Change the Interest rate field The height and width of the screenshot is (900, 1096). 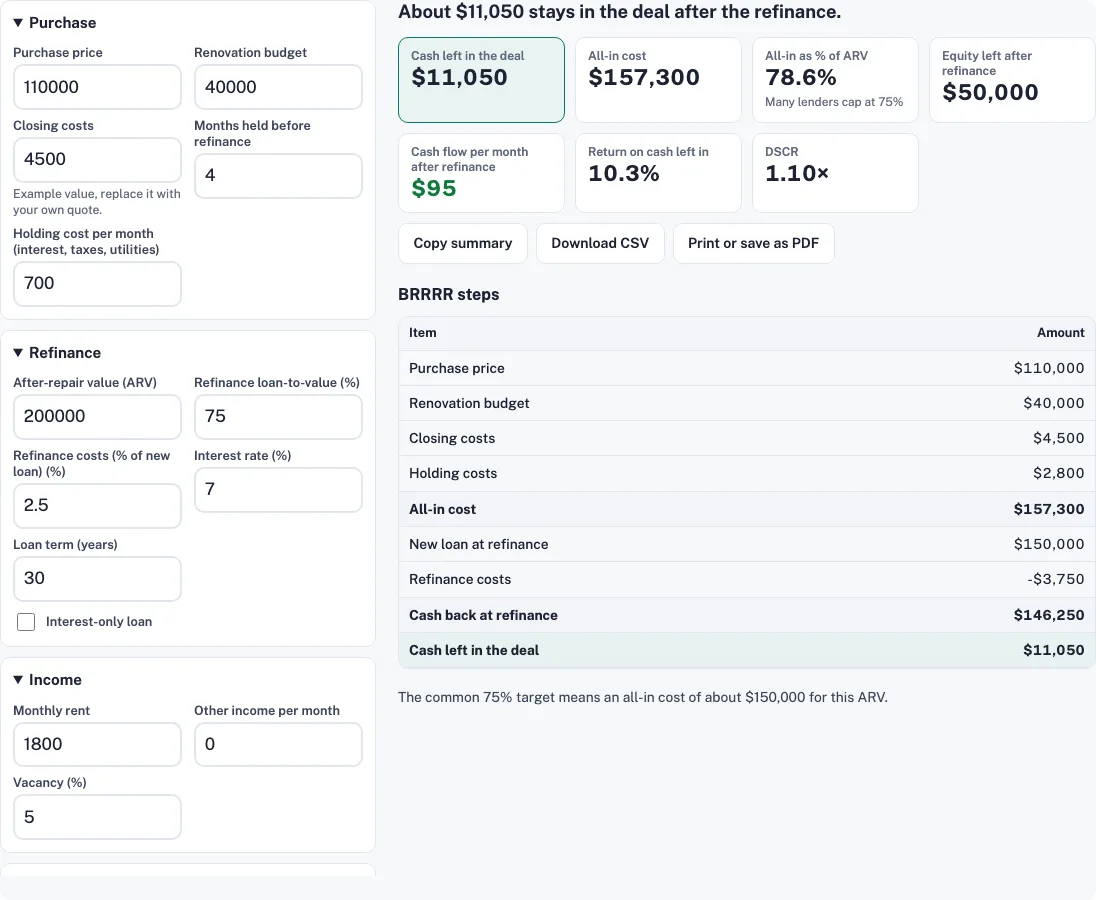(x=278, y=489)
